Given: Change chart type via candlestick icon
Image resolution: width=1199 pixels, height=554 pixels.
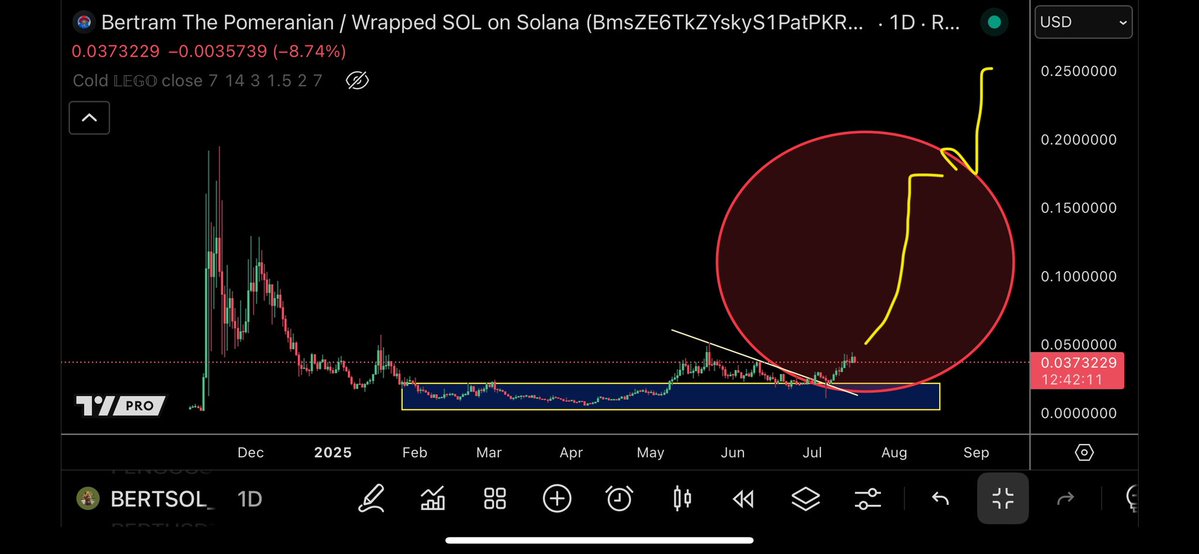Looking at the screenshot, I should 681,500.
